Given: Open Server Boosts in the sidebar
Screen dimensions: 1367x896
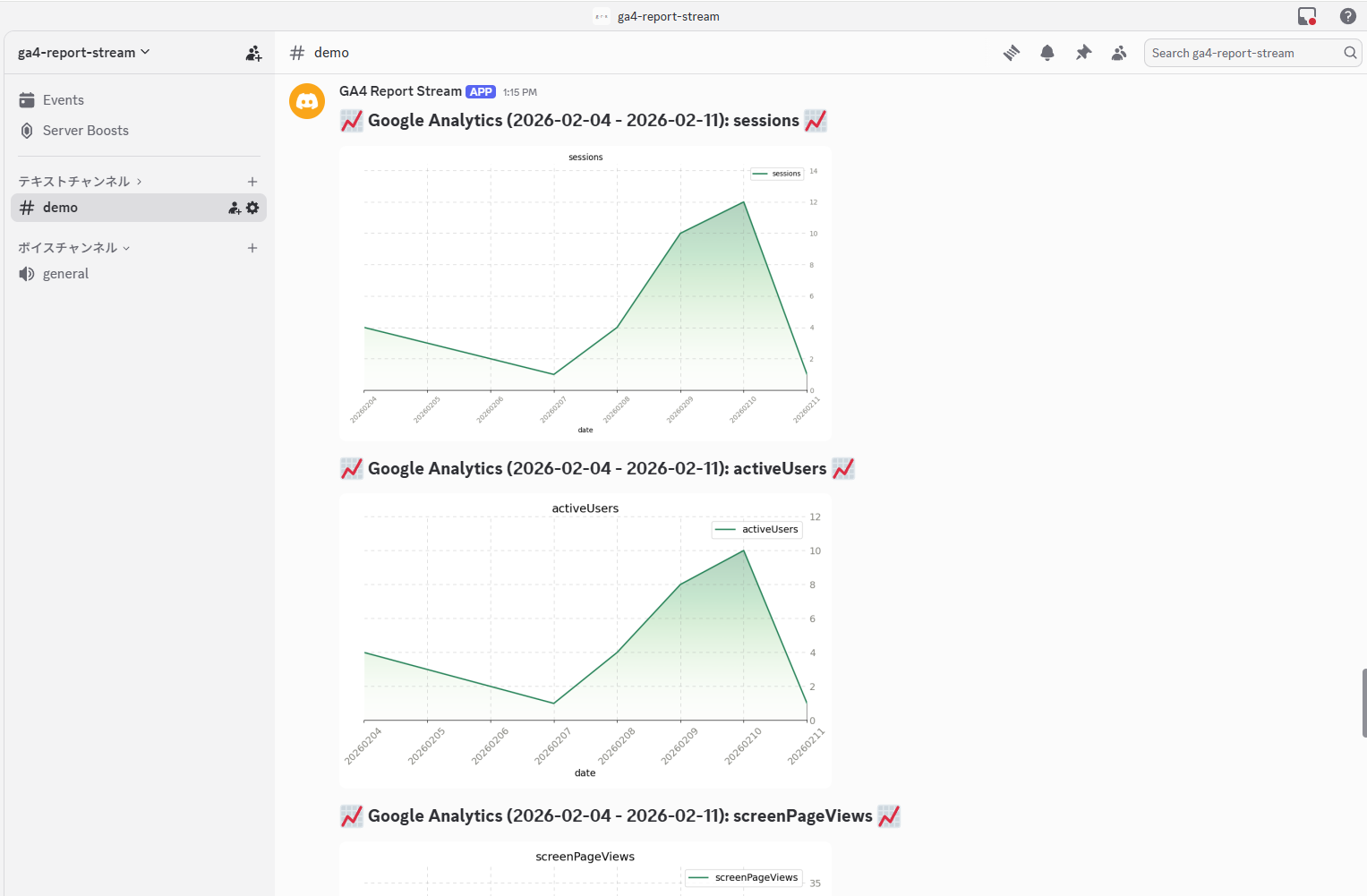Looking at the screenshot, I should click(139, 131).
